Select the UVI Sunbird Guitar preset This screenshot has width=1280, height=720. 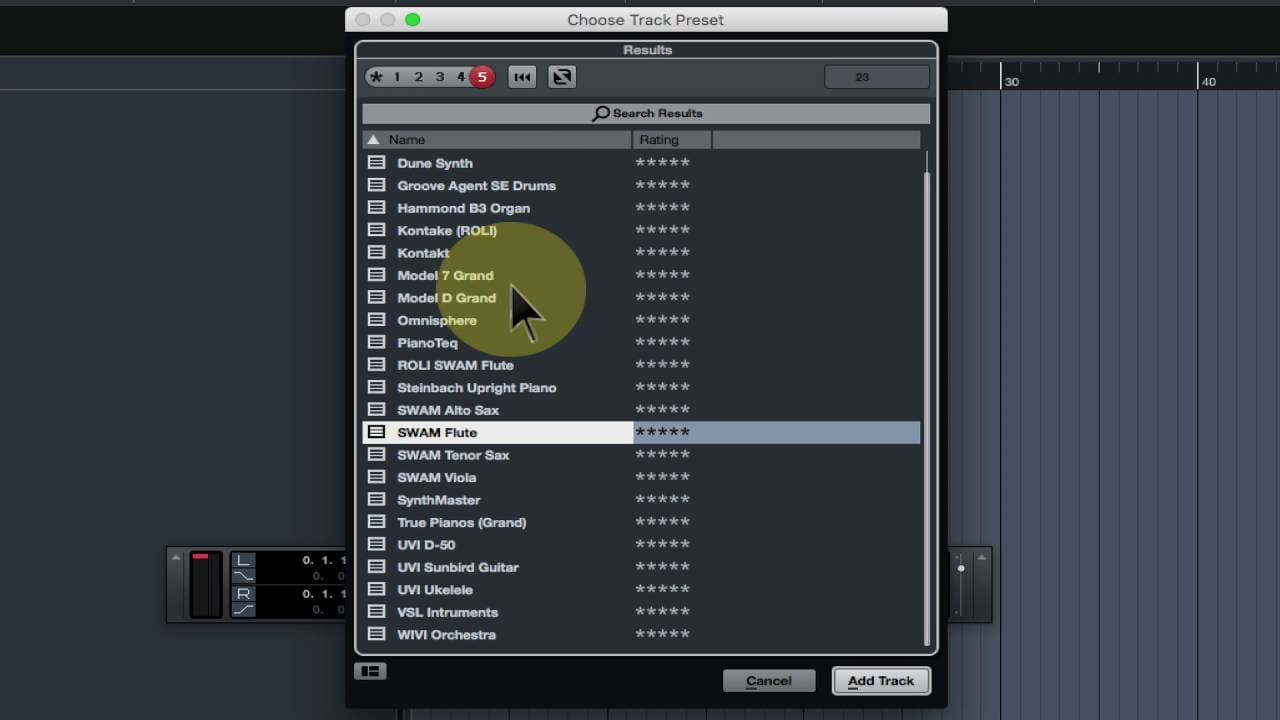(458, 567)
